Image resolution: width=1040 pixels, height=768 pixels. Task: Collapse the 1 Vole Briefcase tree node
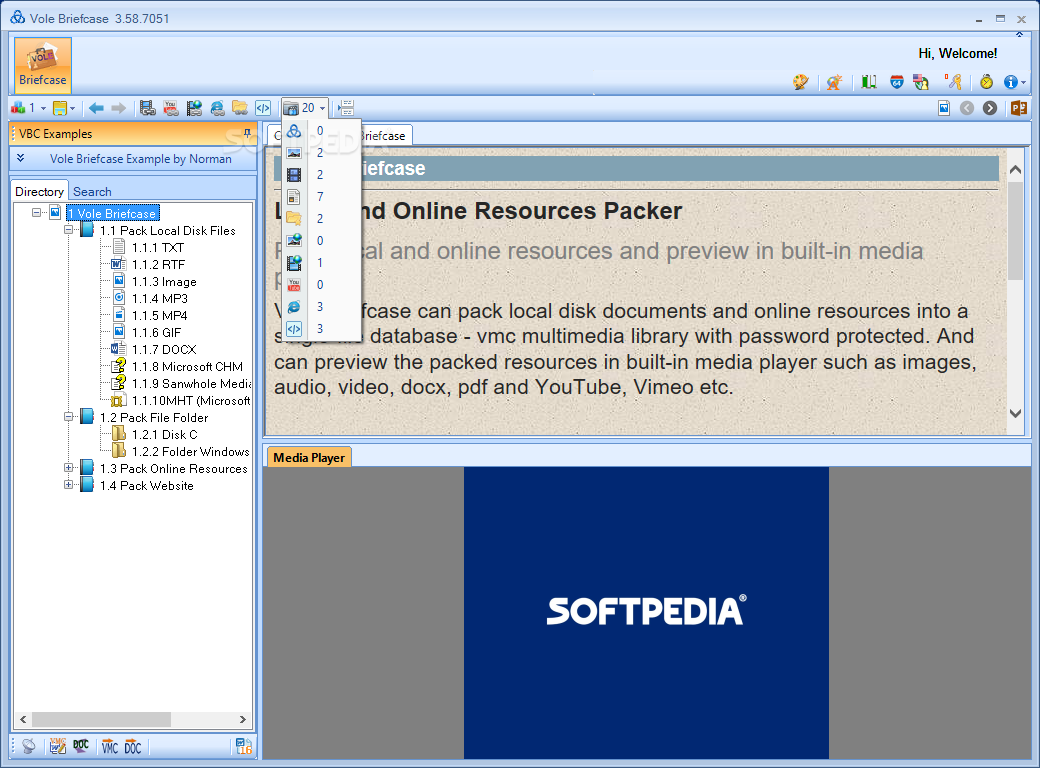[36, 213]
